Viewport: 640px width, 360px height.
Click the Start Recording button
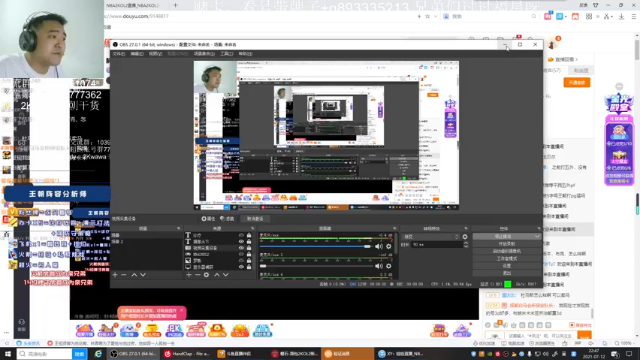coord(507,244)
